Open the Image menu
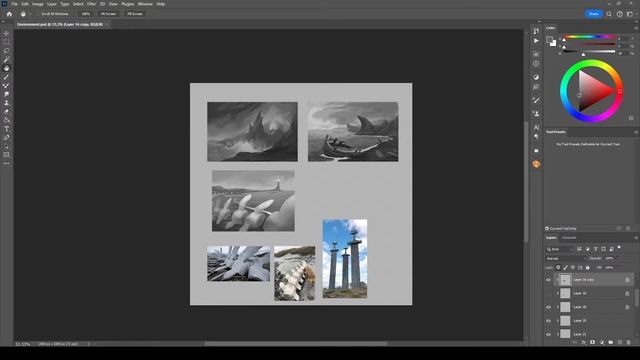 pos(38,4)
